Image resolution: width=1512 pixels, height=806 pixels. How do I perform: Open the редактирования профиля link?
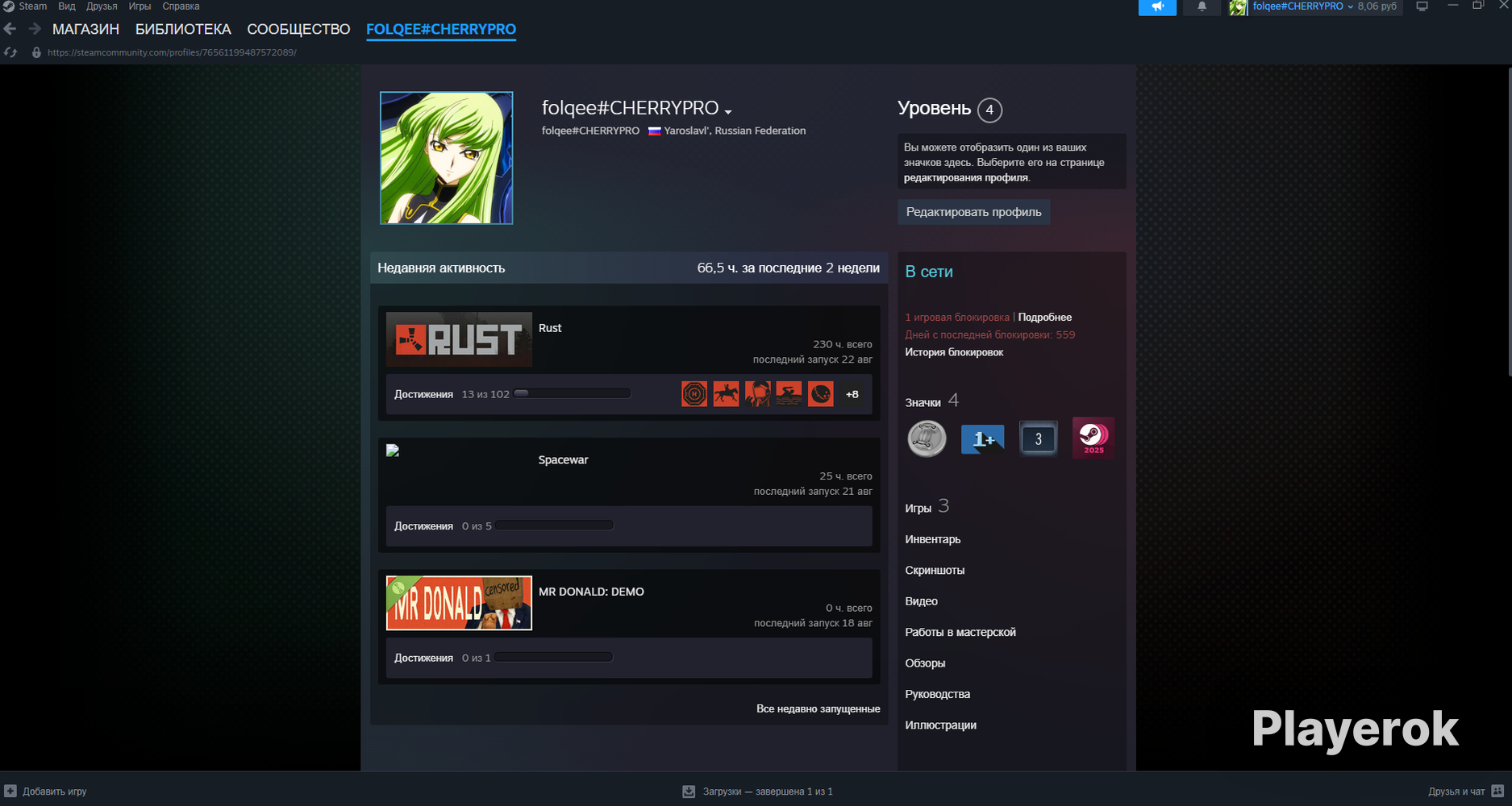click(966, 178)
